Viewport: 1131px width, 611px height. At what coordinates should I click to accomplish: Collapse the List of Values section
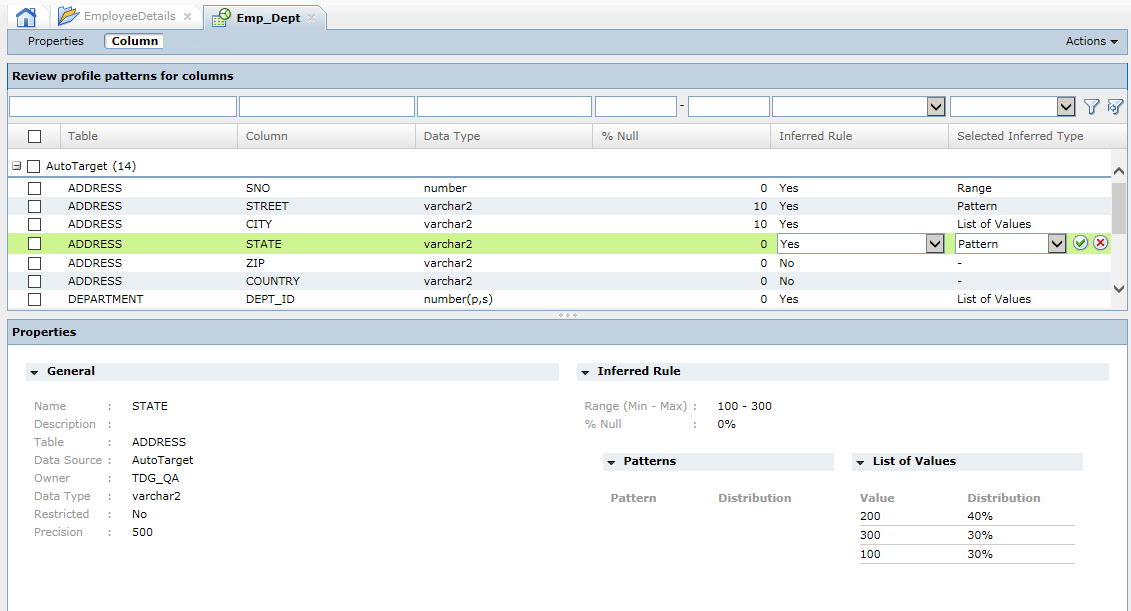[860, 462]
